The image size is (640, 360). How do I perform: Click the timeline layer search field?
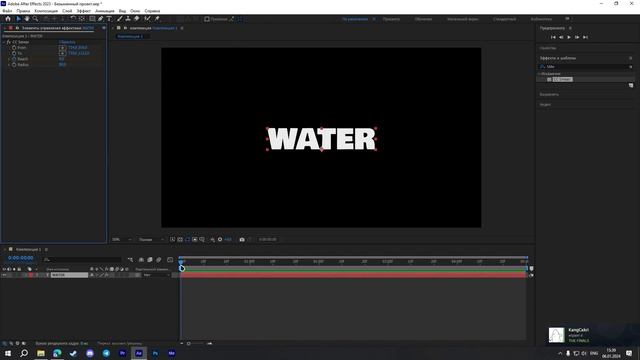82,260
